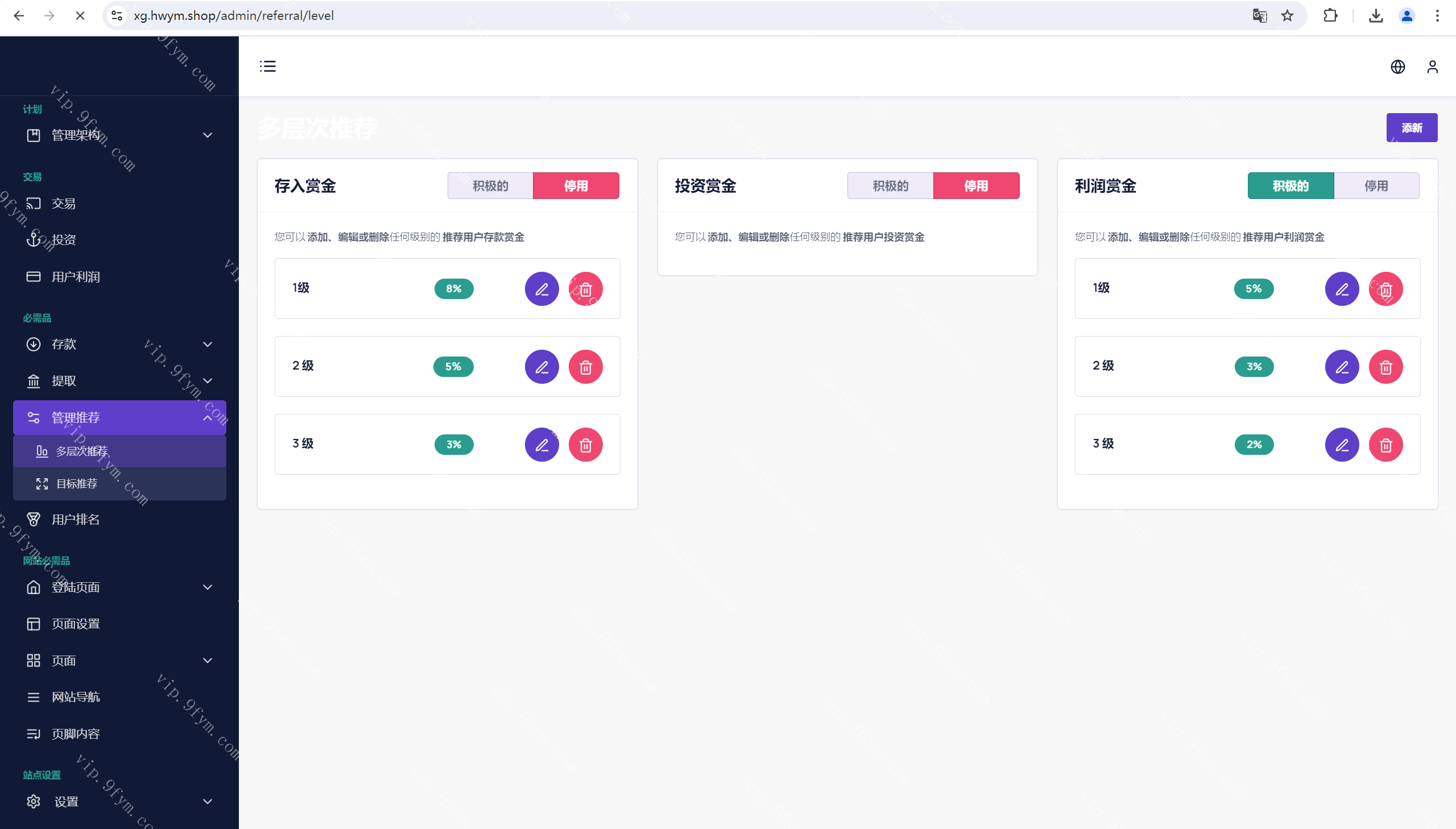Edit level 3 profit bonus (2%)
This screenshot has height=829, width=1456.
tap(1342, 445)
